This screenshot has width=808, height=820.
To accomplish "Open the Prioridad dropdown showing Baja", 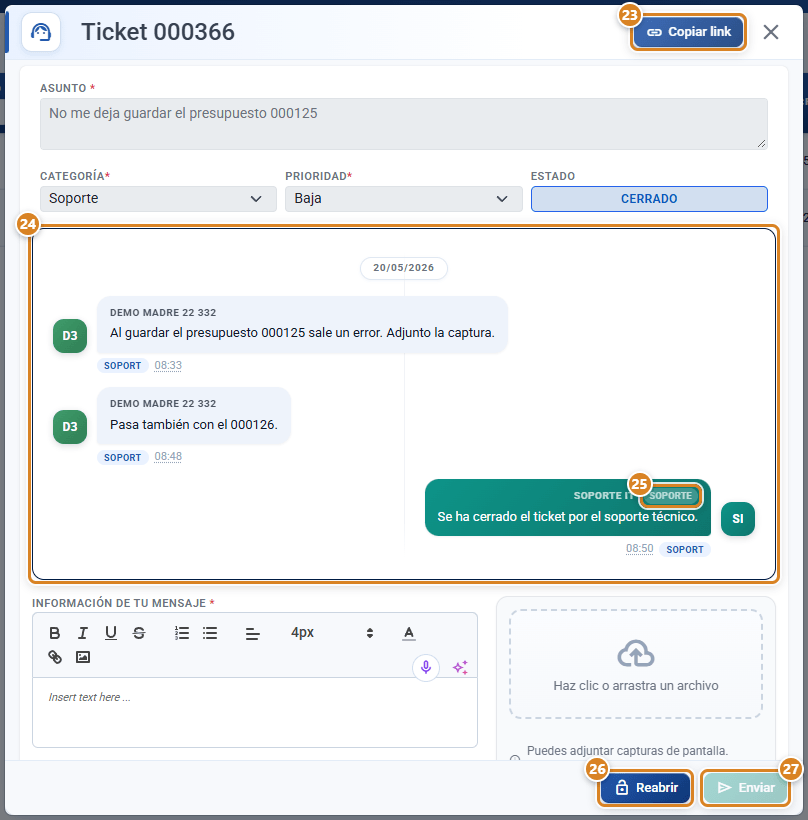I will (x=404, y=199).
